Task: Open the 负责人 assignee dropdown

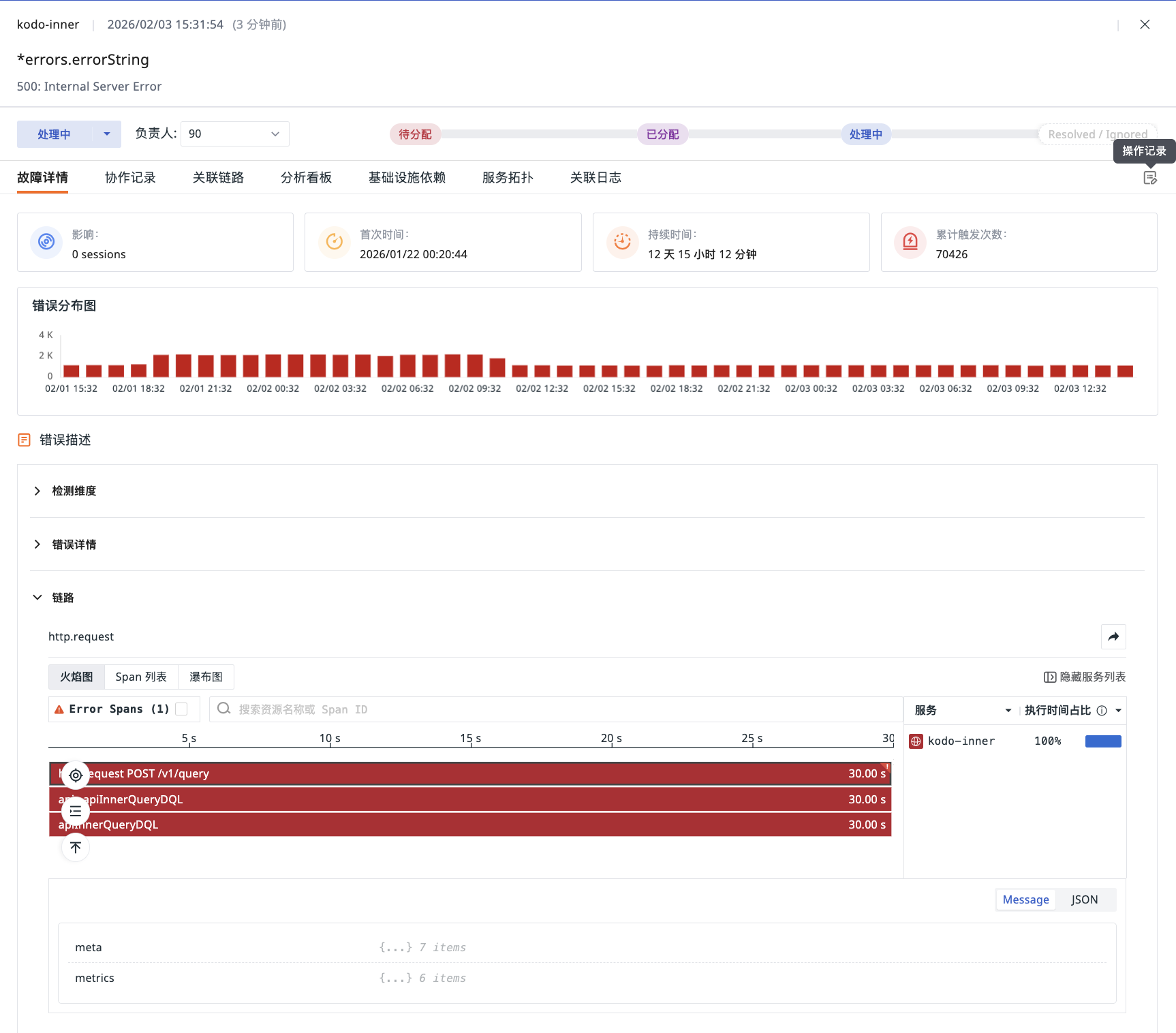Action: [234, 134]
